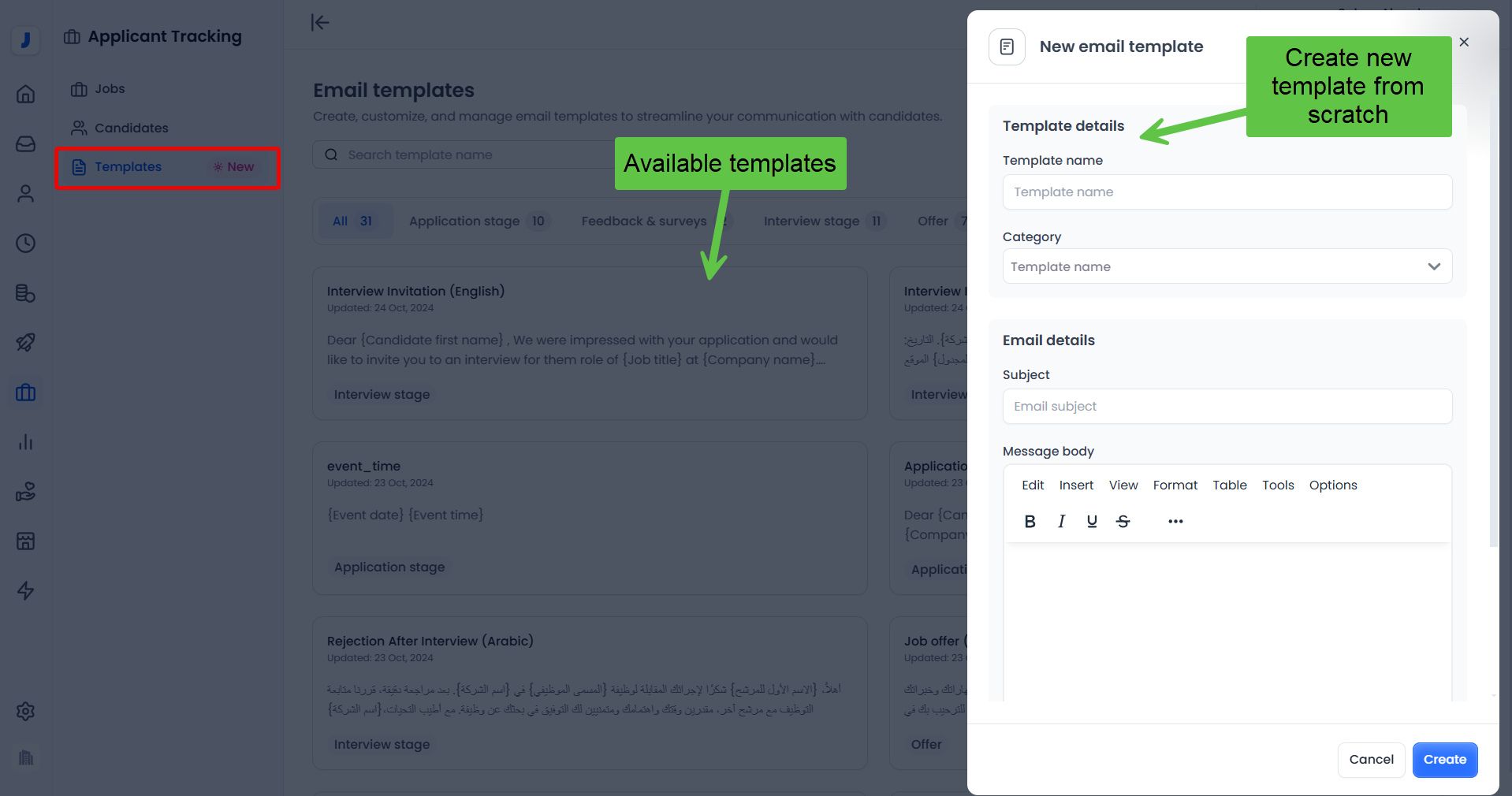Toggle Italic formatting in editor toolbar
Image resolution: width=1512 pixels, height=796 pixels.
[1061, 521]
